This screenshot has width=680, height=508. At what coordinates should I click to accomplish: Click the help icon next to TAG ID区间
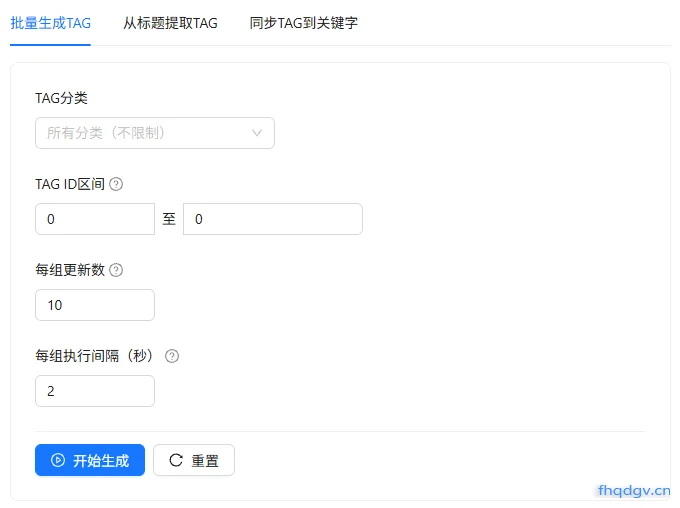[x=116, y=184]
